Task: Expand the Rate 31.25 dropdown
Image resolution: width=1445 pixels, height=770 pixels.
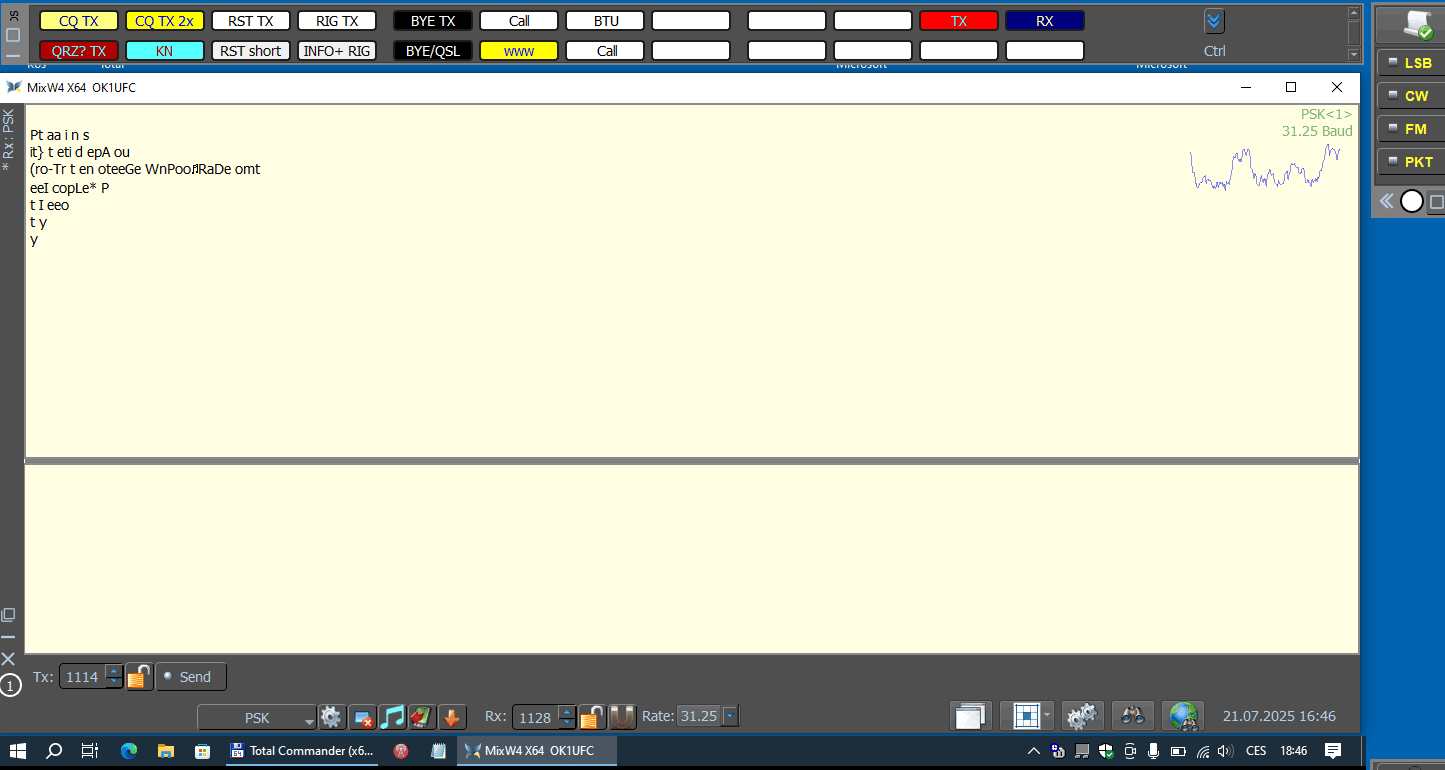Action: coord(730,716)
